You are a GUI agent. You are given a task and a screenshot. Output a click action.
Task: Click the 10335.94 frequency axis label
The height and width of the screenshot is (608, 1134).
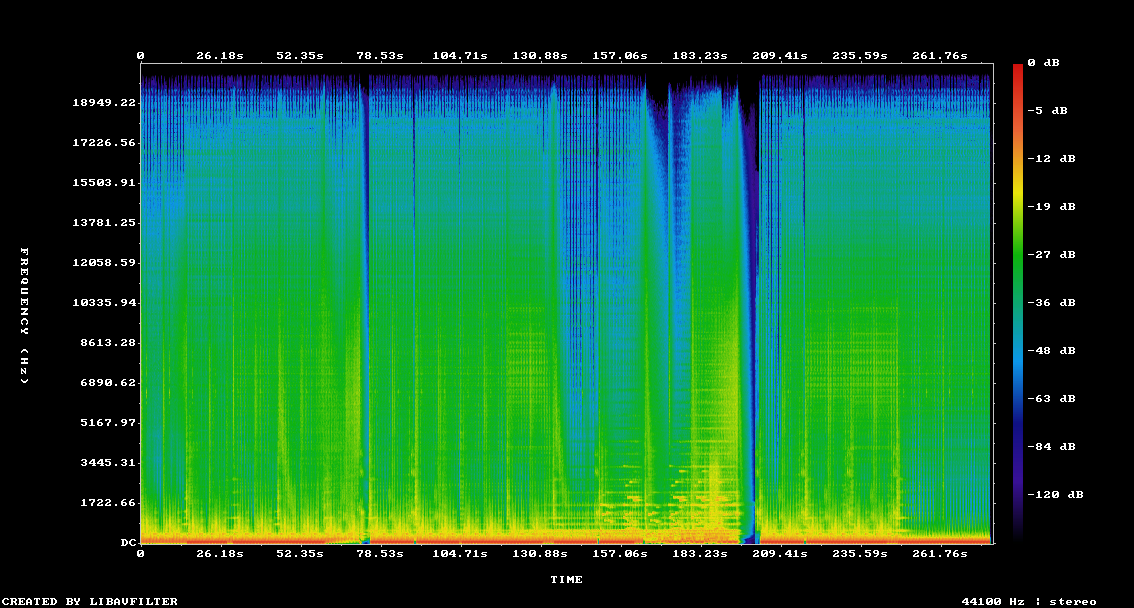[x=104, y=303]
